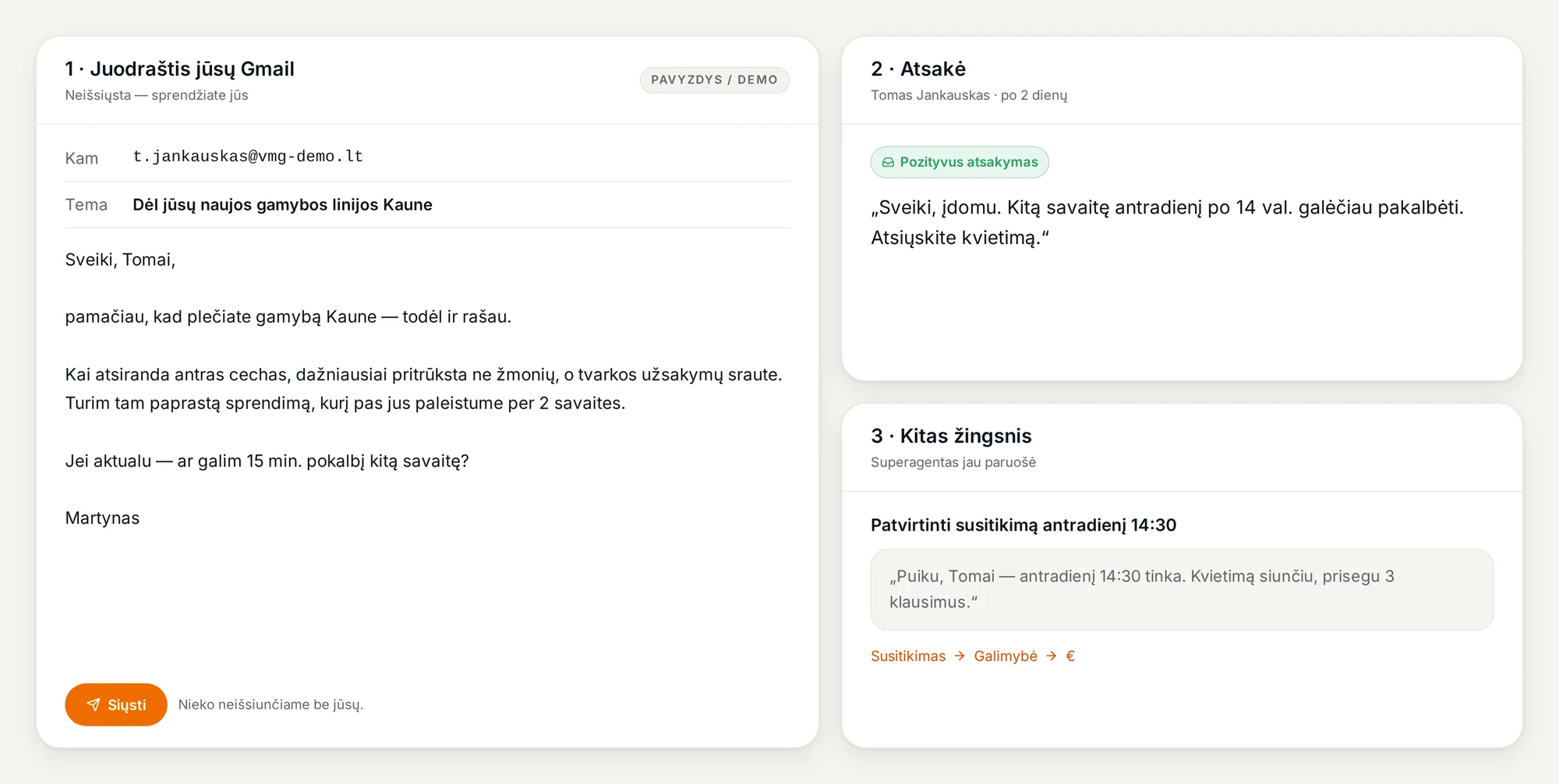The height and width of the screenshot is (784, 1559).
Task: Click the quoted reply starting Sveiki, įdomu
Action: point(1167,223)
